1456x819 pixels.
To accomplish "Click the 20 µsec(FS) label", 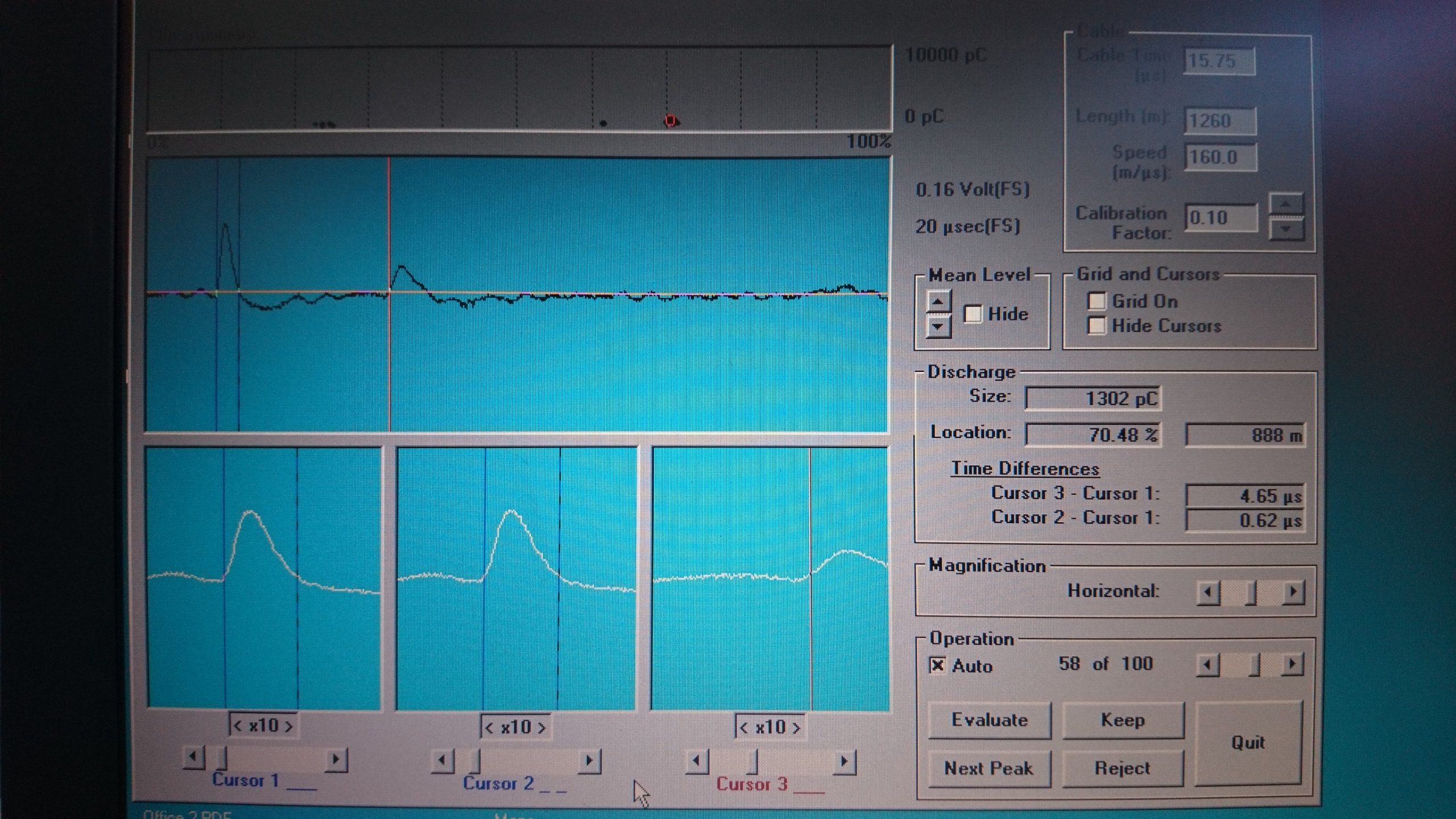I will [967, 226].
